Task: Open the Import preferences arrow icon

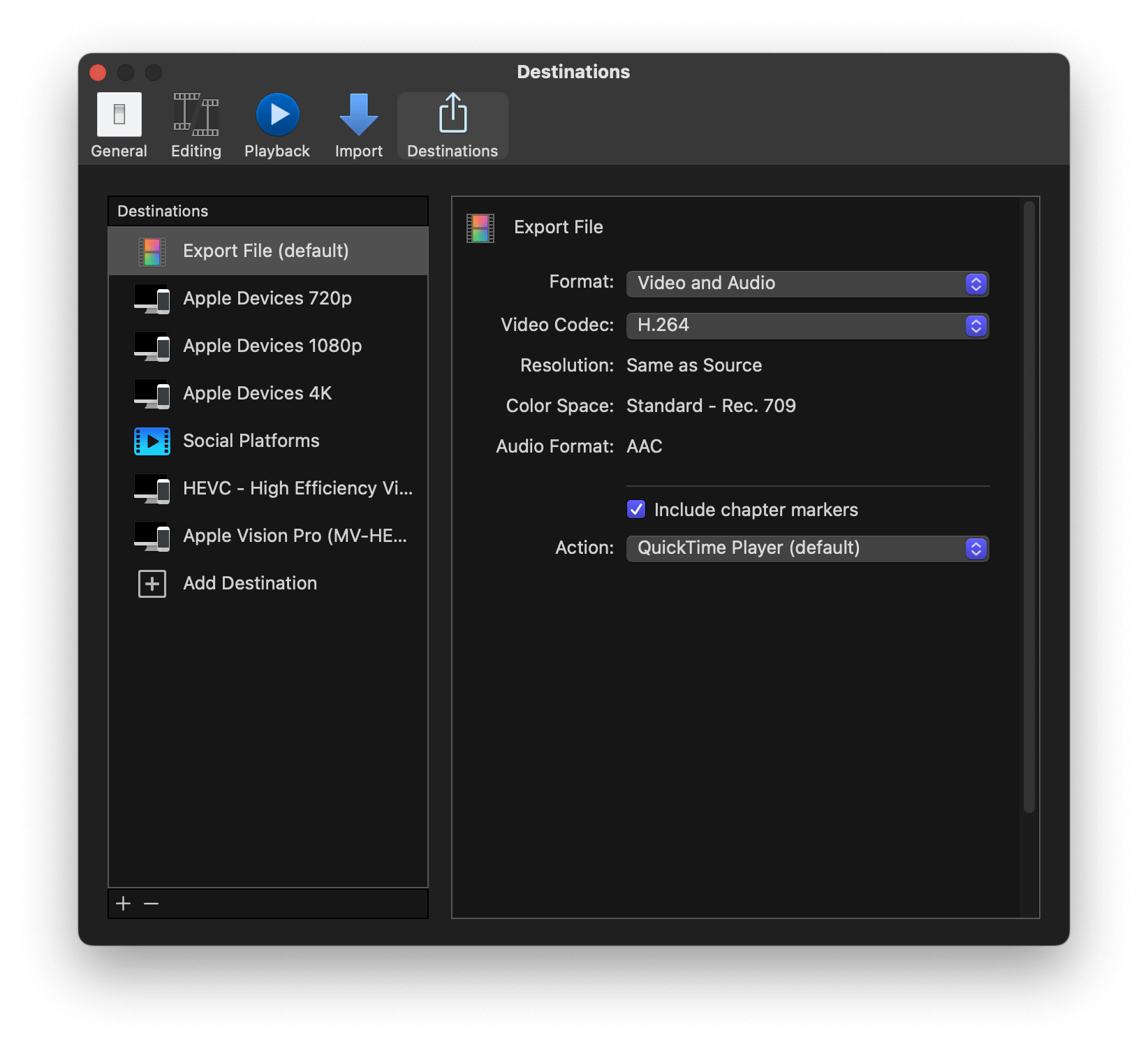Action: click(358, 115)
